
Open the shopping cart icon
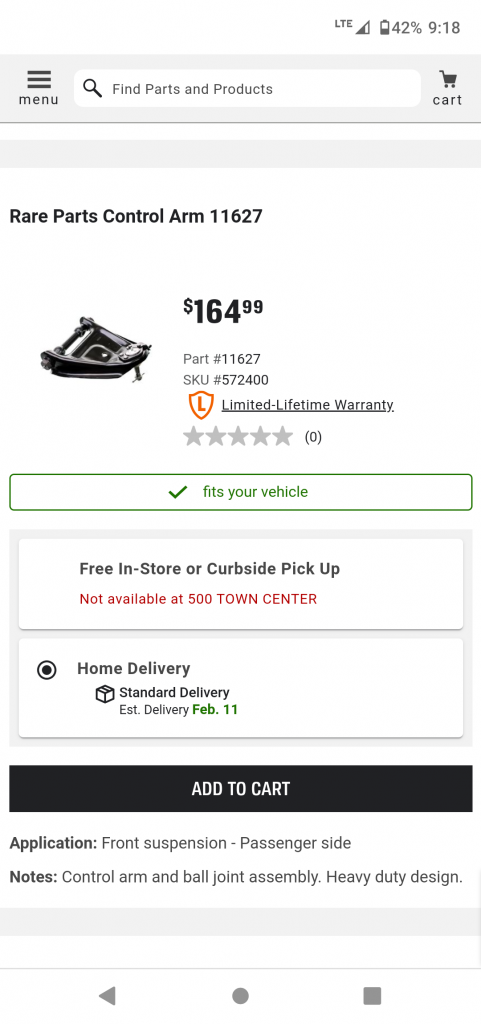pyautogui.click(x=447, y=88)
